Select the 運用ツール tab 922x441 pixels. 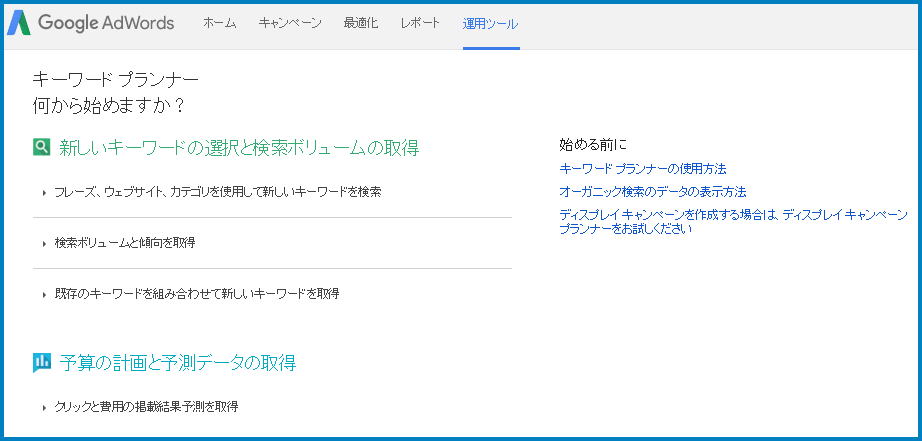[490, 24]
